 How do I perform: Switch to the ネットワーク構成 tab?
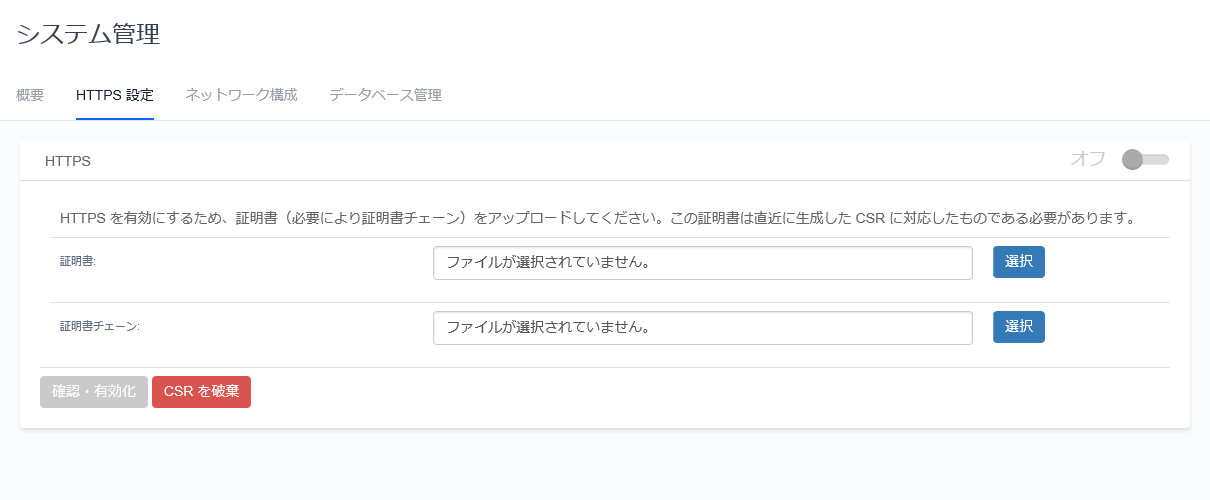click(x=241, y=95)
